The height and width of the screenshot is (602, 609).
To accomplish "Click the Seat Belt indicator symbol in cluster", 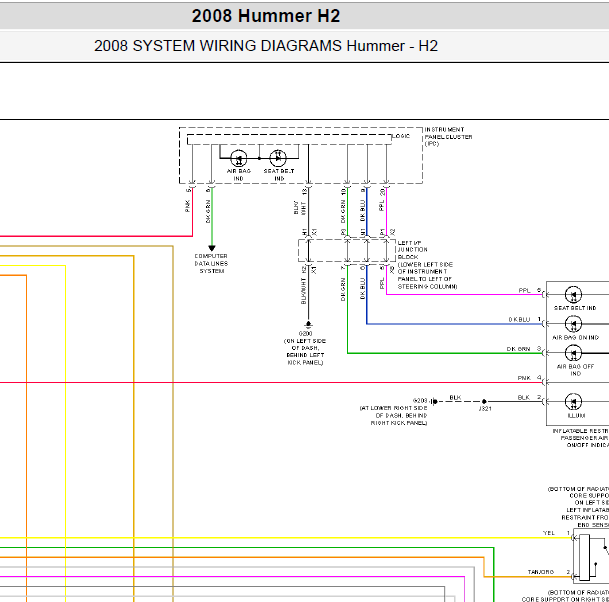I will (x=279, y=159).
